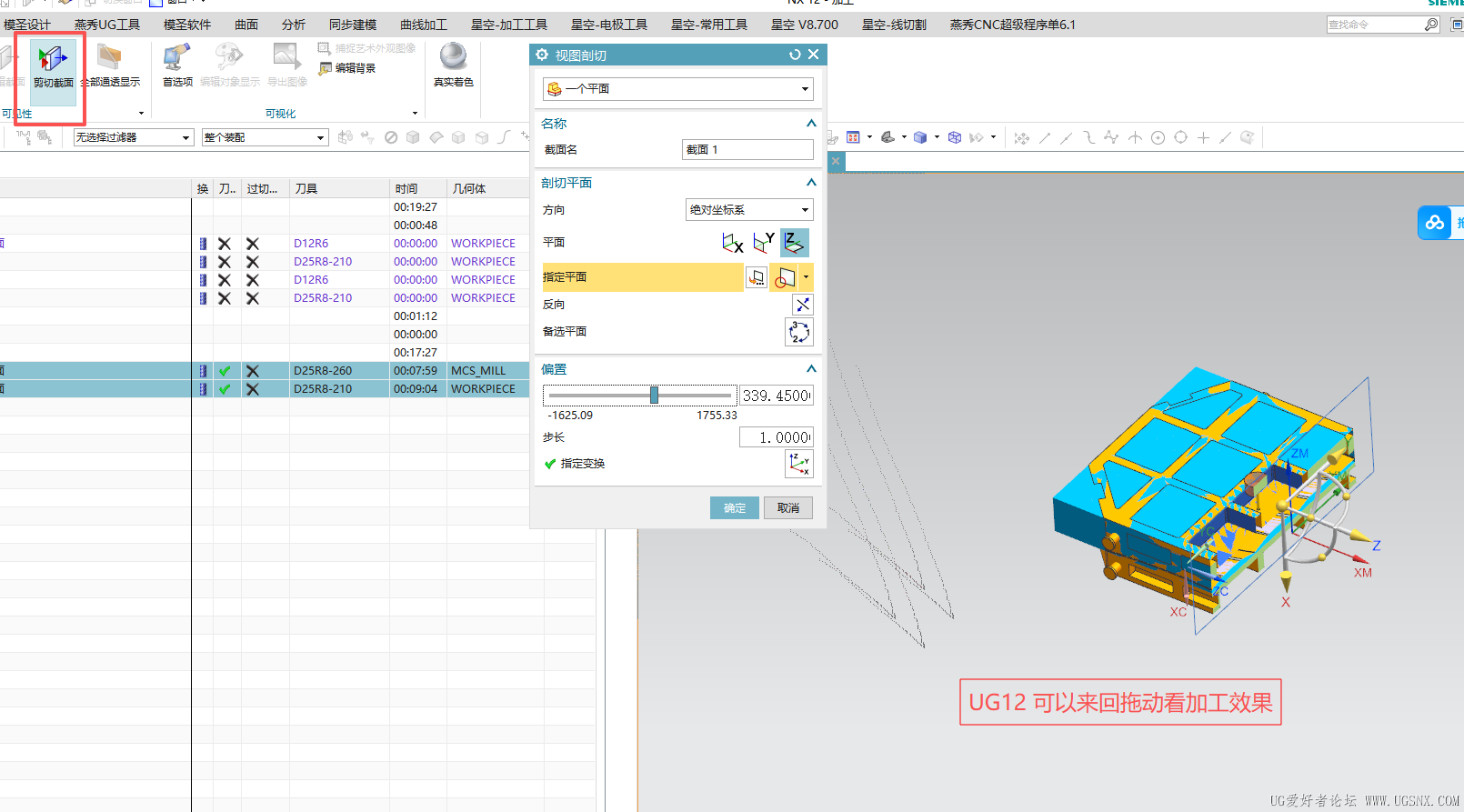
Task: Click the 真实着色 true shading icon
Action: pos(453,64)
